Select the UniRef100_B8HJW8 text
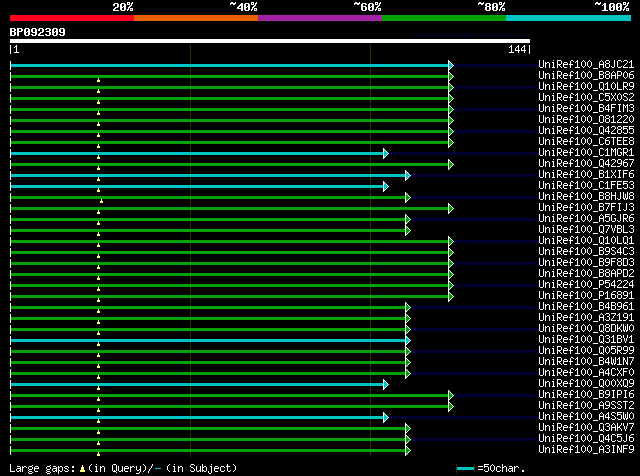This screenshot has height=476, width=640. pyautogui.click(x=586, y=196)
